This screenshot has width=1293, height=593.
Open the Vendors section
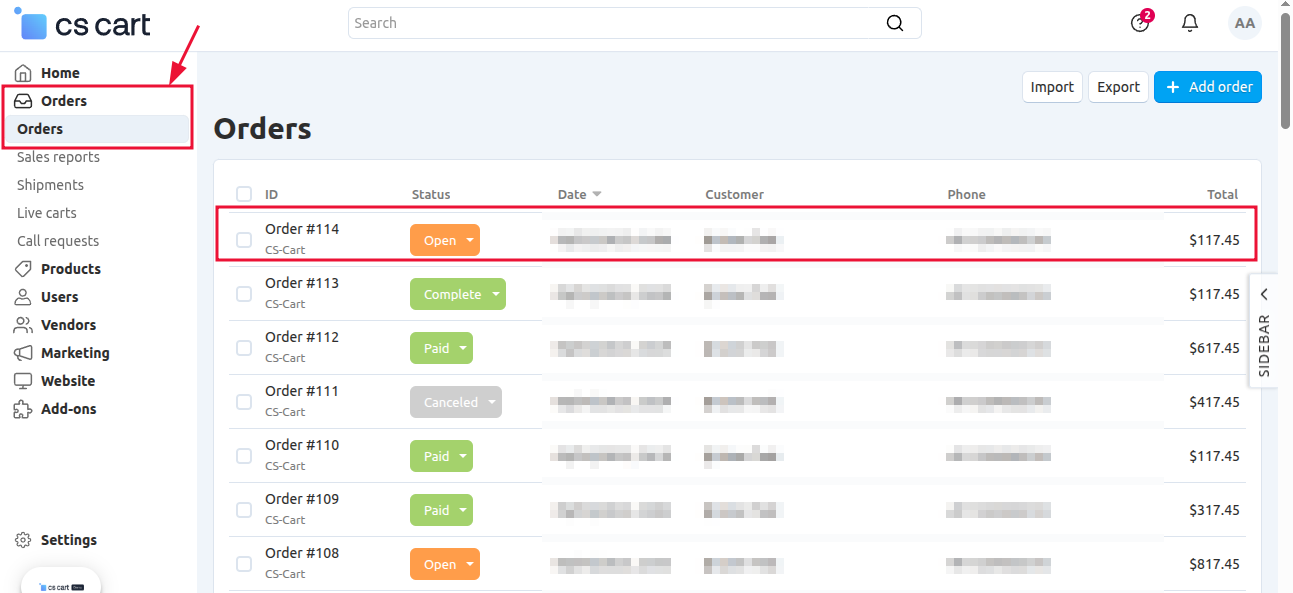coord(68,324)
